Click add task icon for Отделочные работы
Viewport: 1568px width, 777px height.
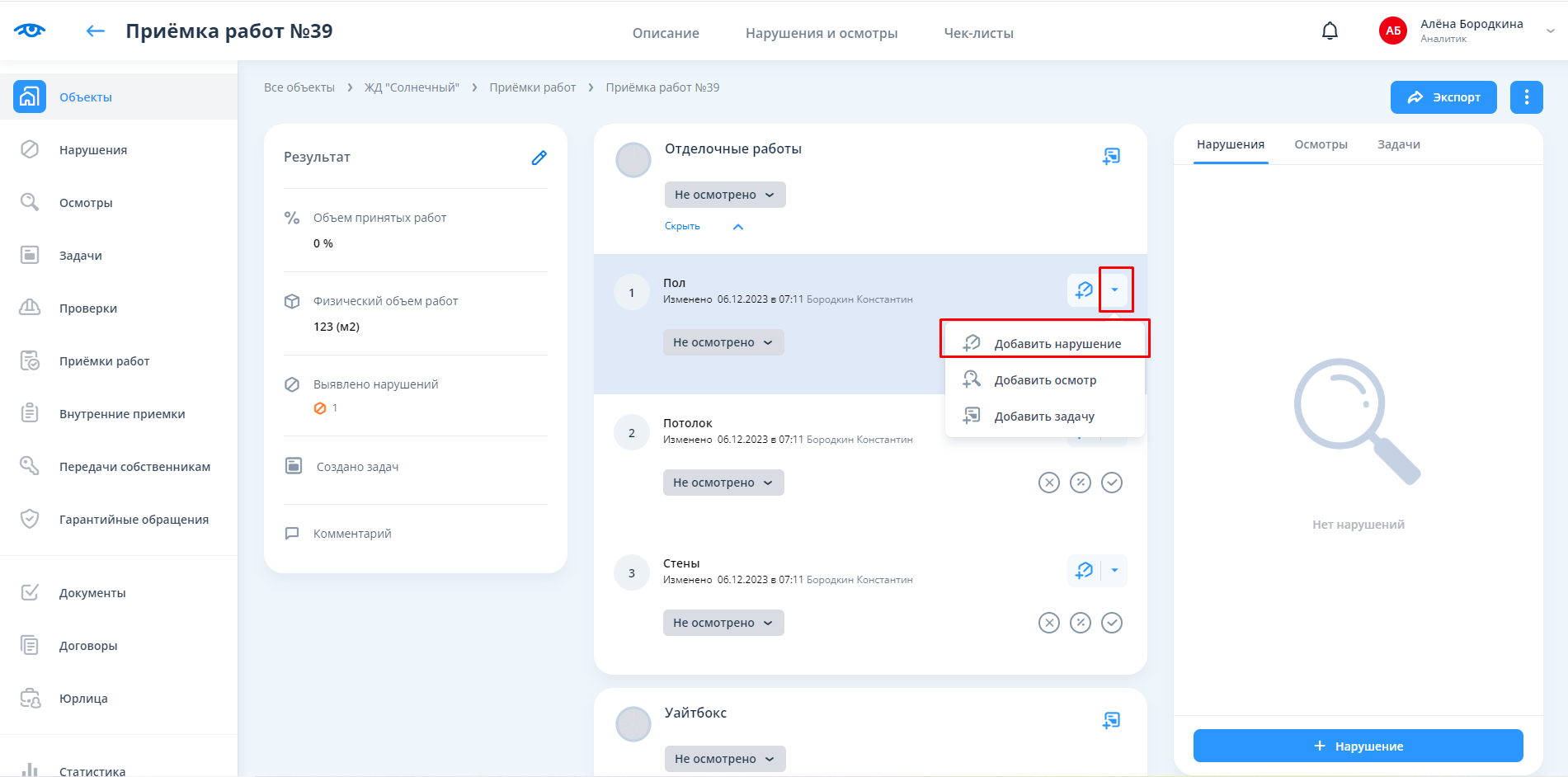tap(1111, 156)
